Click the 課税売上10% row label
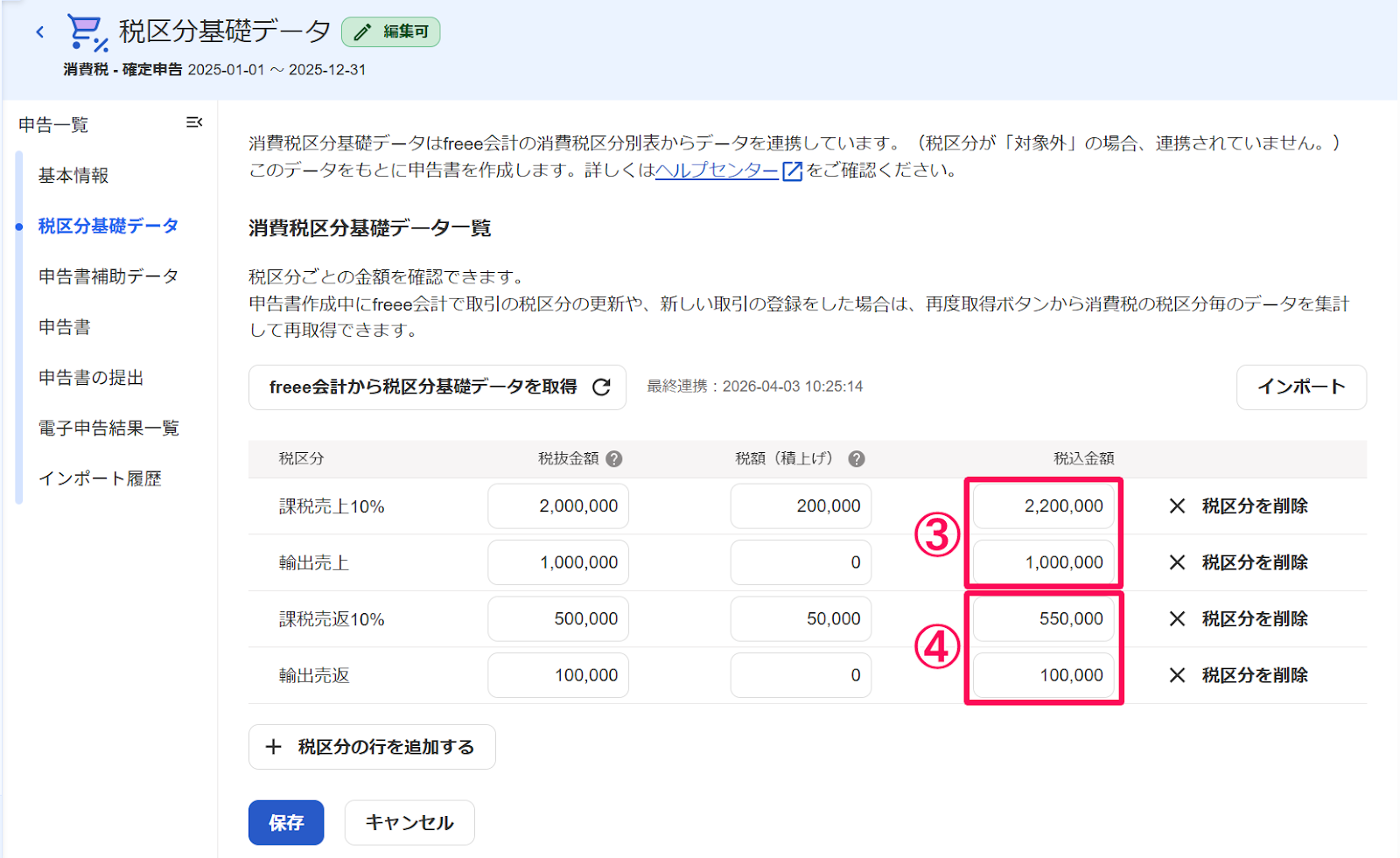Image resolution: width=1400 pixels, height=858 pixels. pyautogui.click(x=332, y=506)
